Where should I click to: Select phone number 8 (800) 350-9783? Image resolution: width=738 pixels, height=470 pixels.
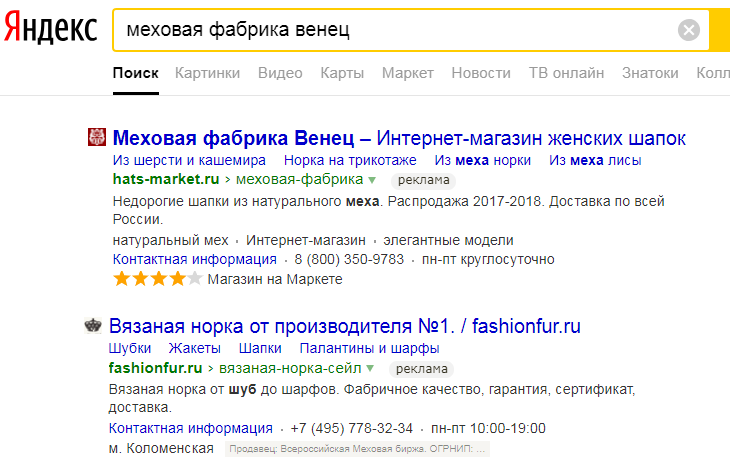coord(349,259)
